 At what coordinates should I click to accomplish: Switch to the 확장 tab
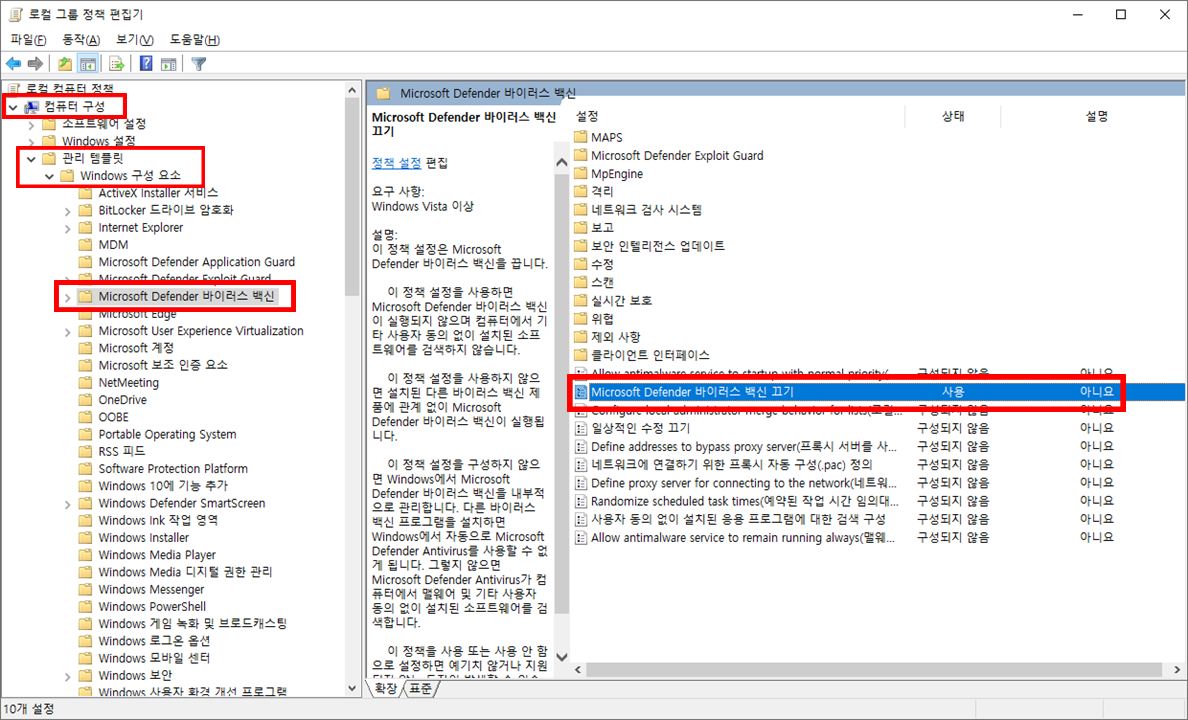tap(386, 688)
